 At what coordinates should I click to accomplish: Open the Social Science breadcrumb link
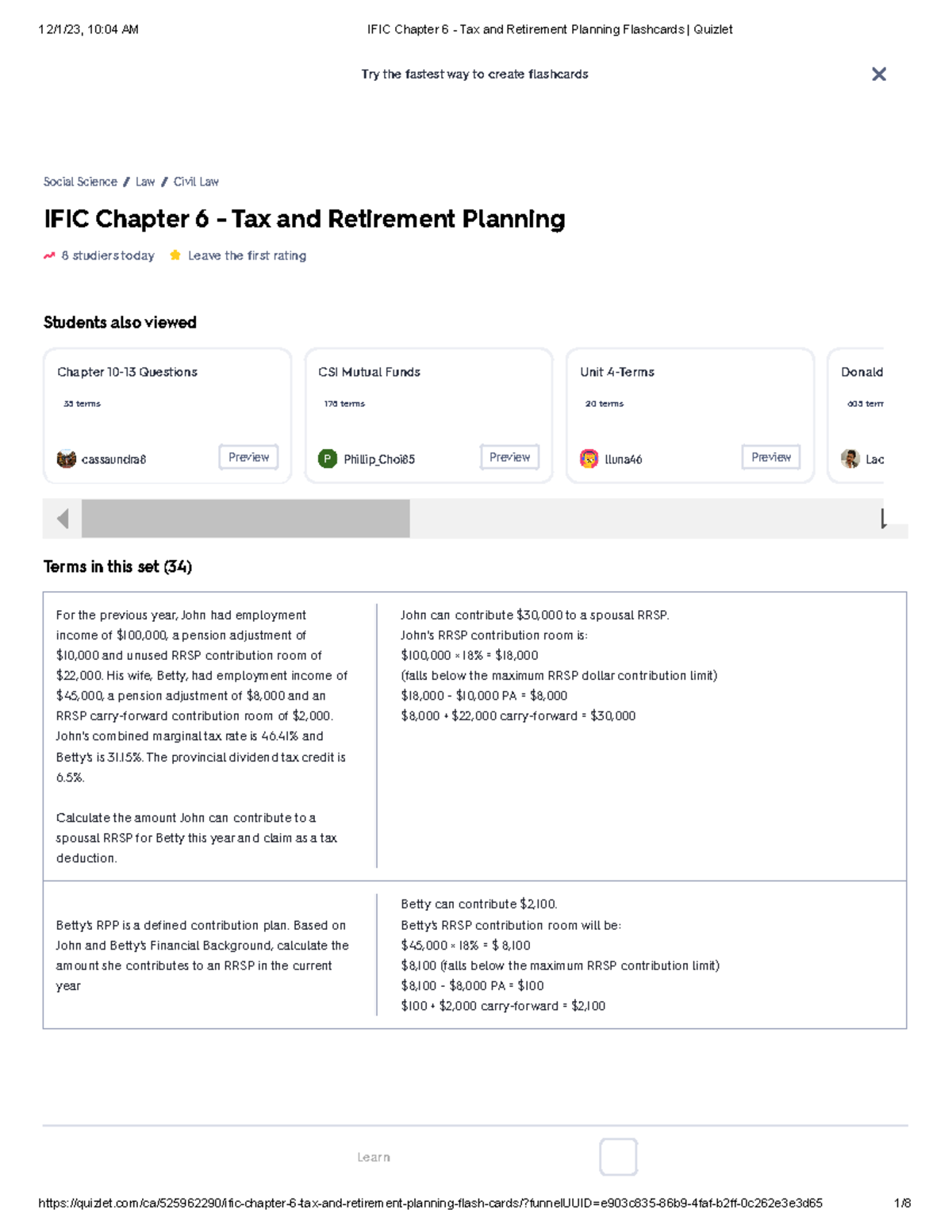[x=79, y=182]
